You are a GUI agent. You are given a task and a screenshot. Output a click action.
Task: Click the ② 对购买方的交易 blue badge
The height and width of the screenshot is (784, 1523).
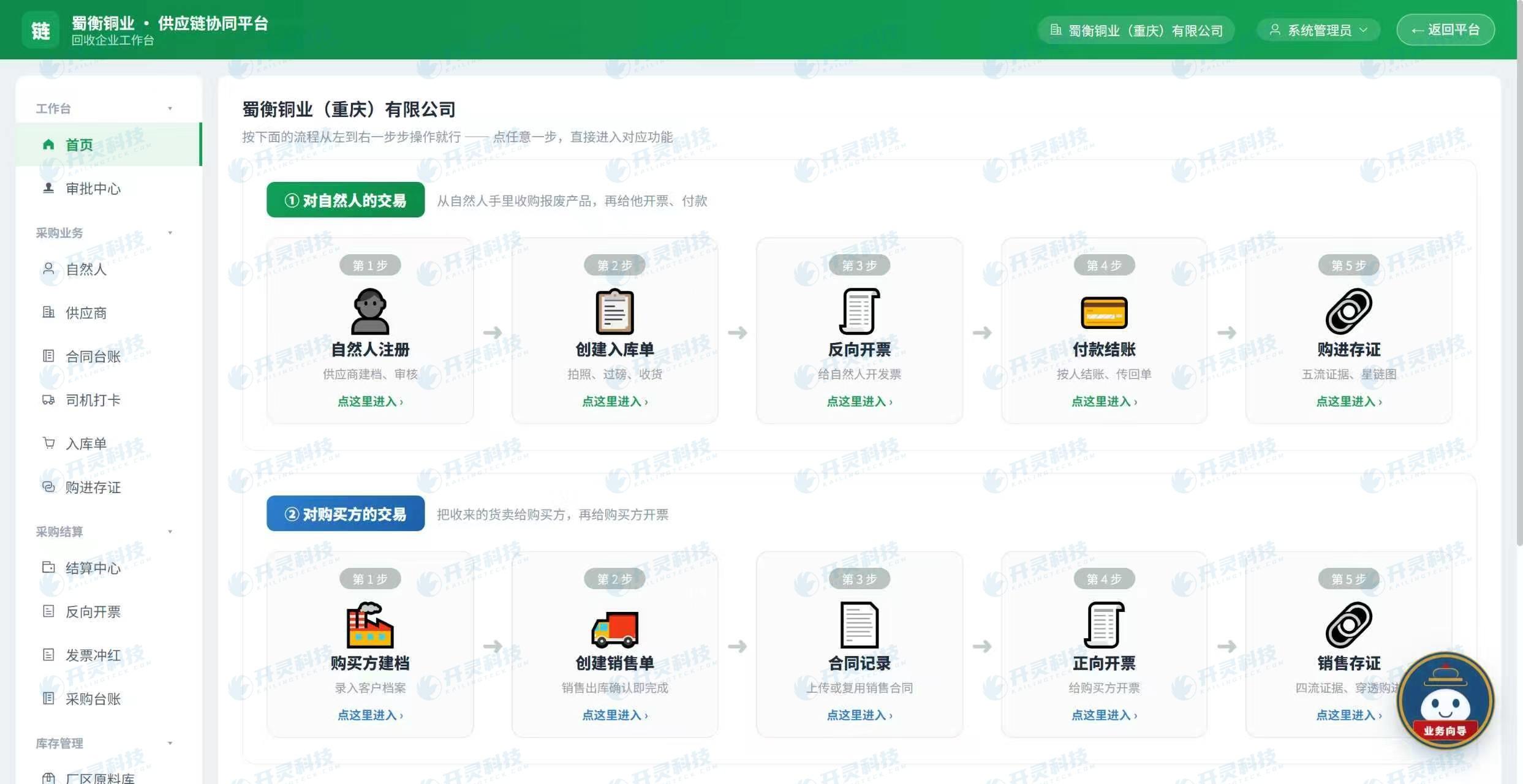pos(346,513)
